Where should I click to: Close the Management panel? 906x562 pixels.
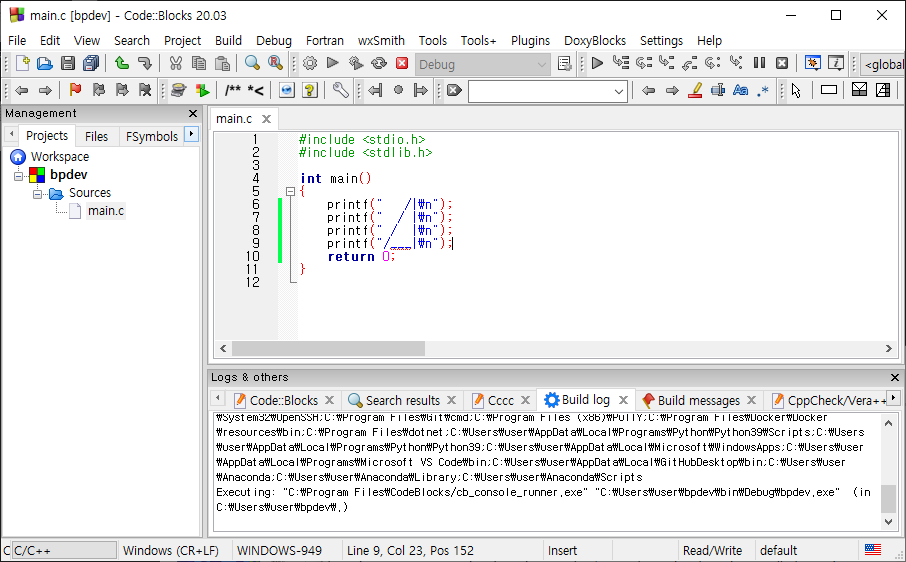click(193, 113)
